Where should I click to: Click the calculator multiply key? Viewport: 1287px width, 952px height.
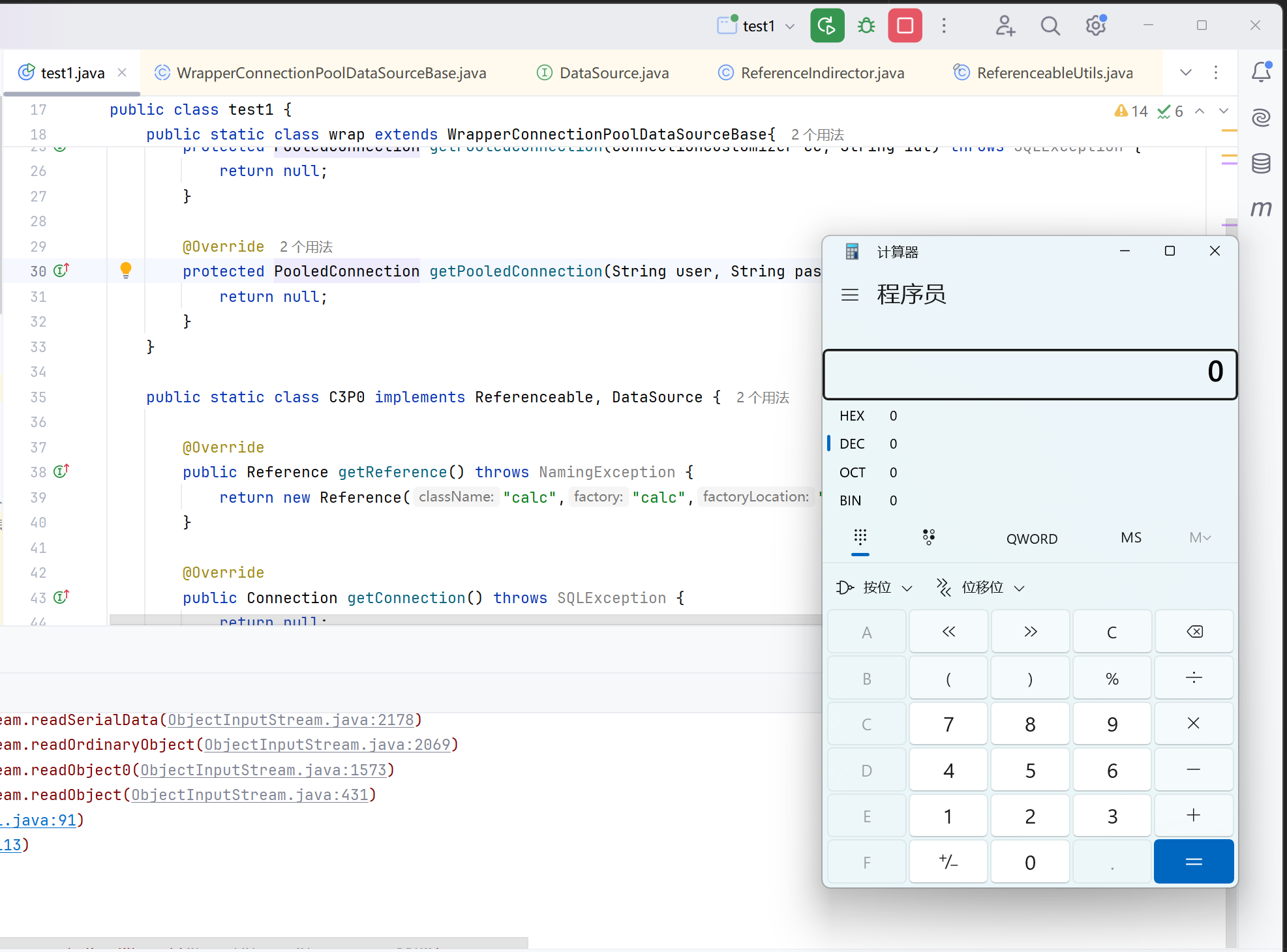tap(1194, 724)
